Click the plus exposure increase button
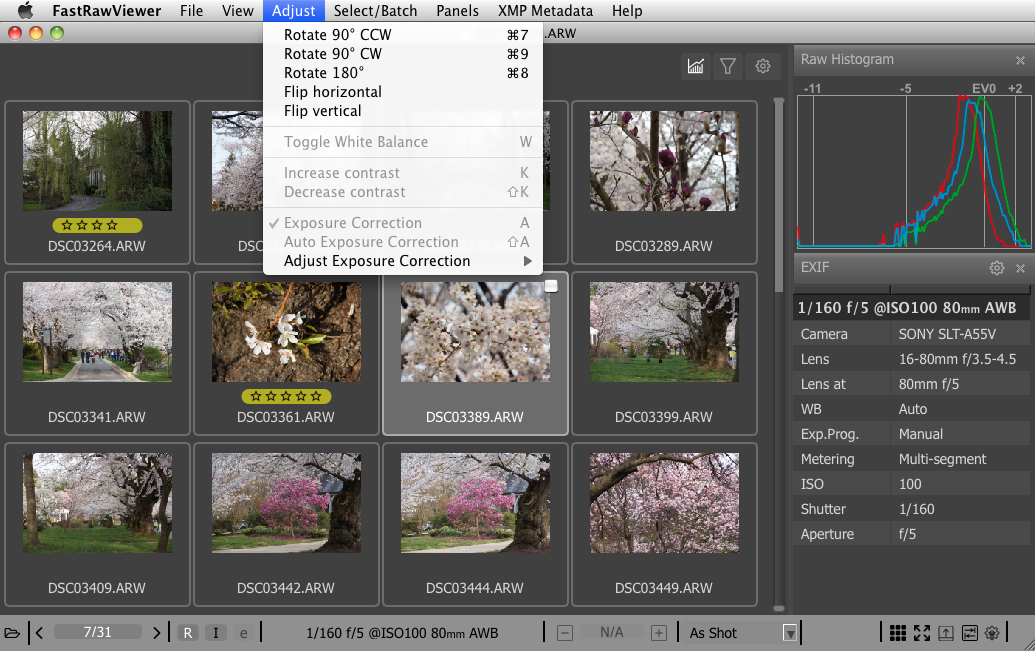 (x=658, y=633)
